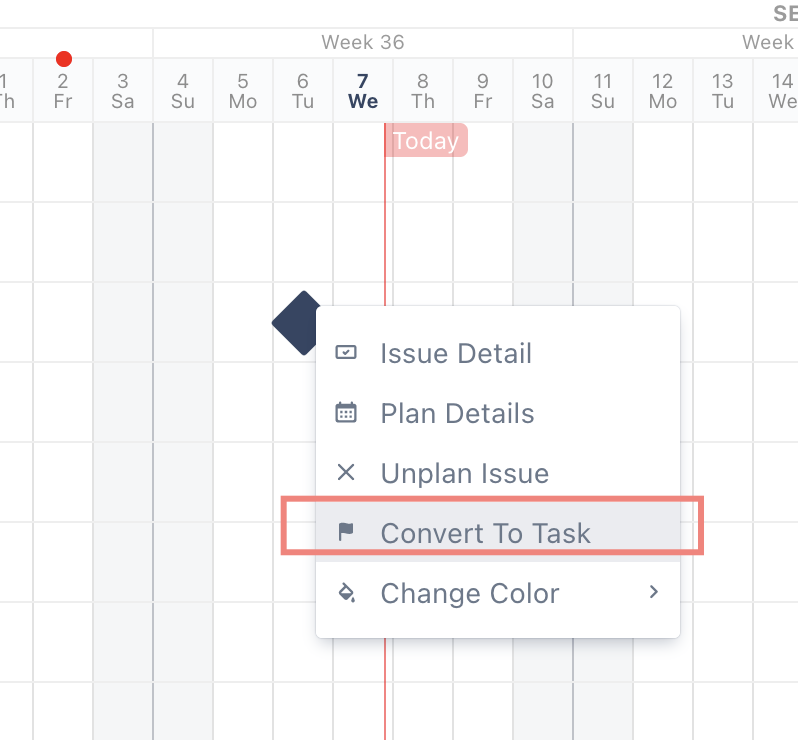Click the Plan Details calendar icon
Viewport: 798px width, 740px height.
pyautogui.click(x=346, y=412)
